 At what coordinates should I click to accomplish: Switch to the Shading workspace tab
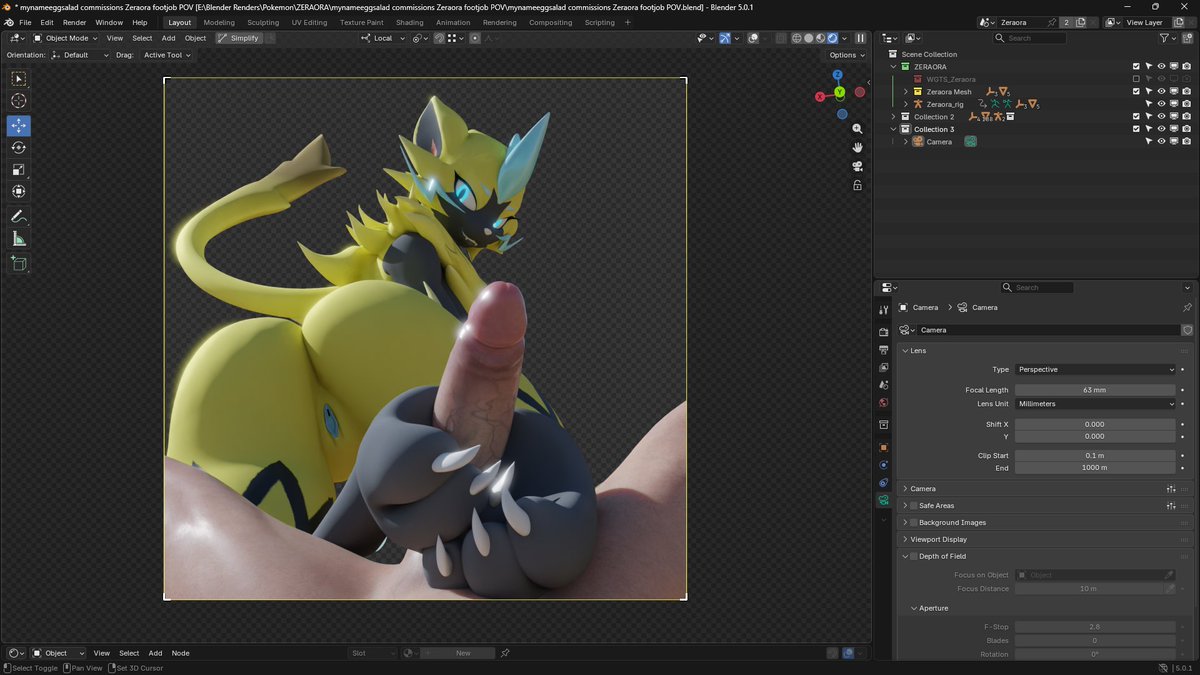[409, 22]
